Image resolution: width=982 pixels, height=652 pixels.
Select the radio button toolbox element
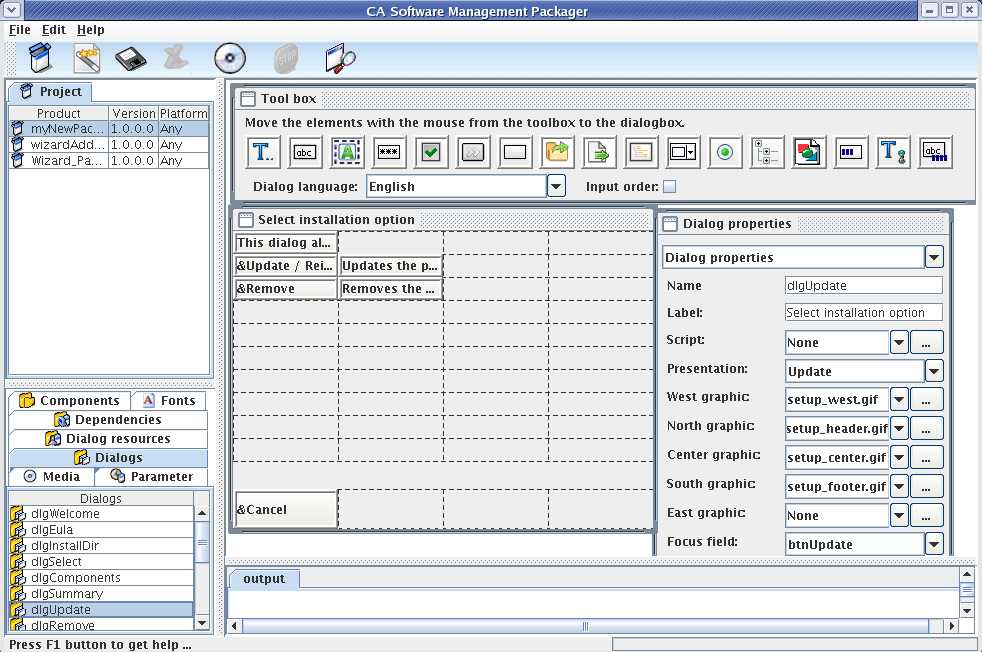coord(725,153)
